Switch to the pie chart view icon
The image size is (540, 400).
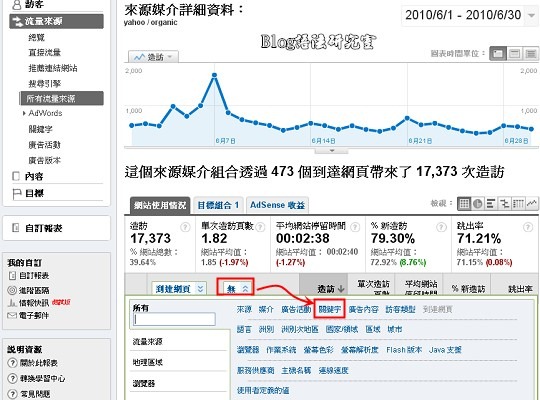pos(478,204)
